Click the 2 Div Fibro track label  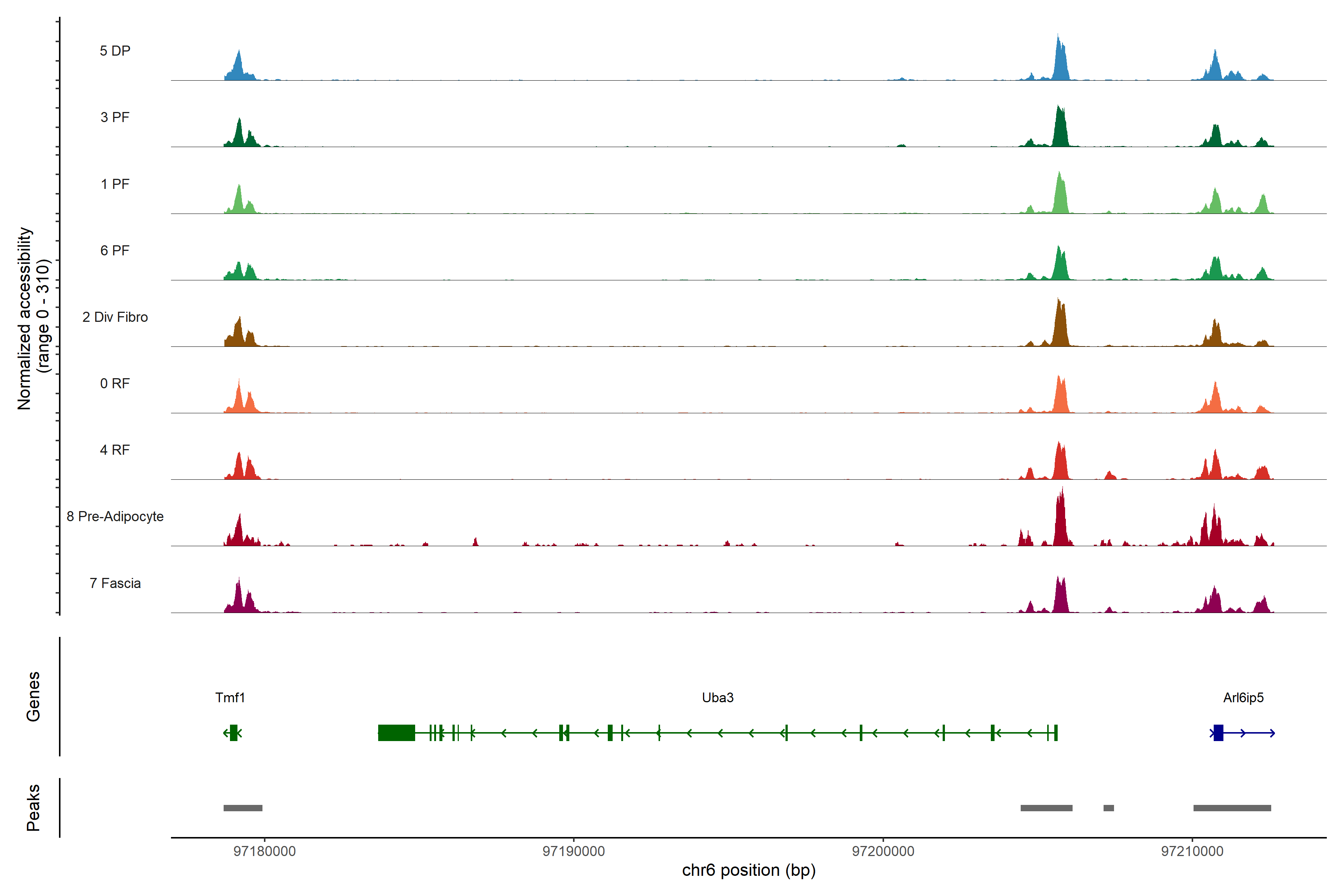115,317
